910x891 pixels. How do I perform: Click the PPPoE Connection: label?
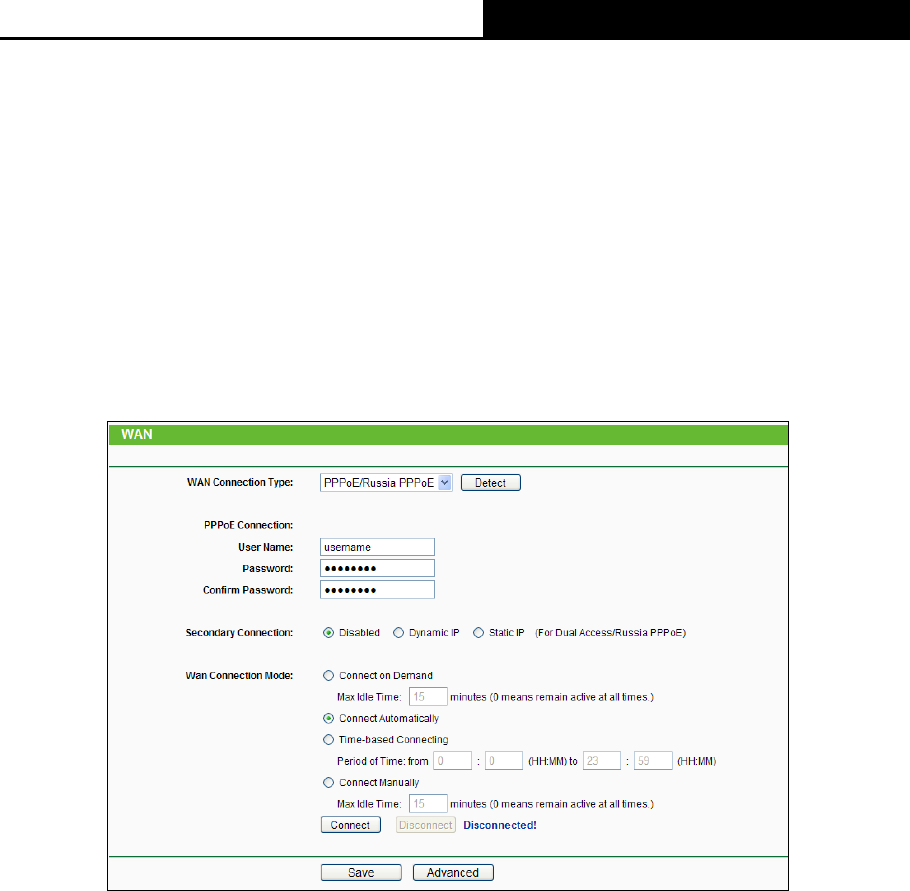coord(248,525)
